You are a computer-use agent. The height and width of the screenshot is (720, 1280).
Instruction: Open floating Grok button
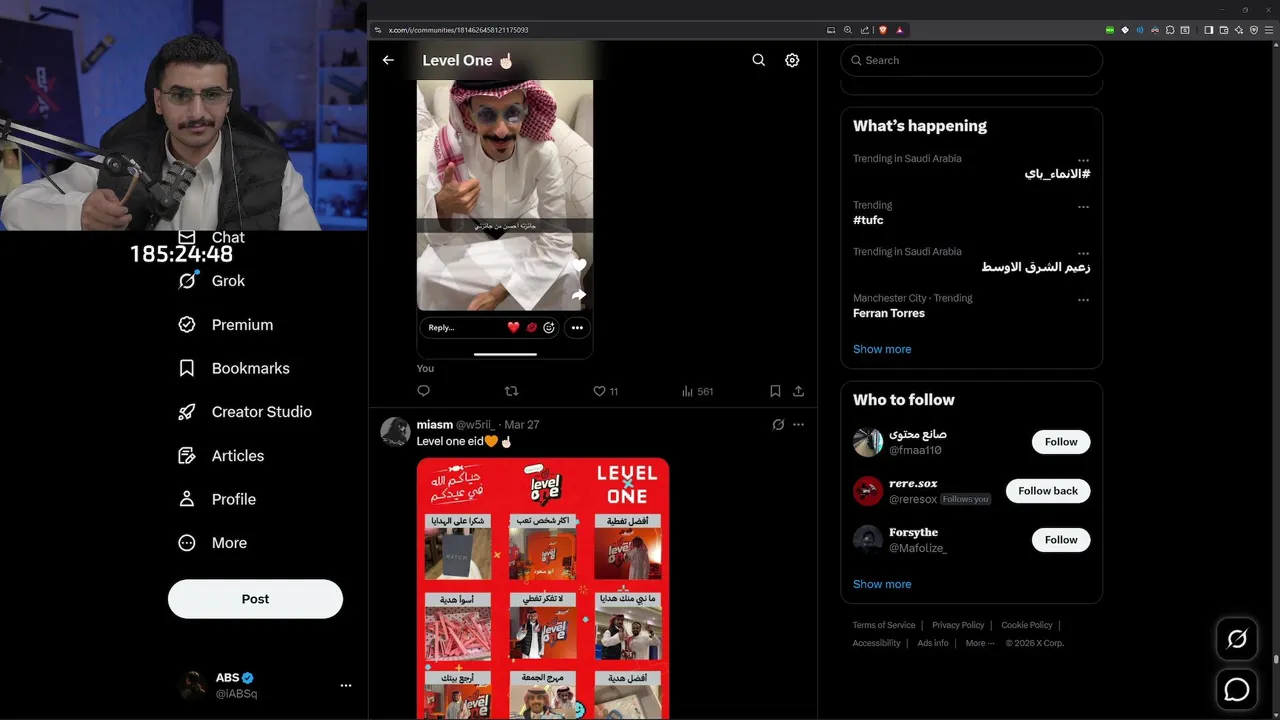(1237, 639)
